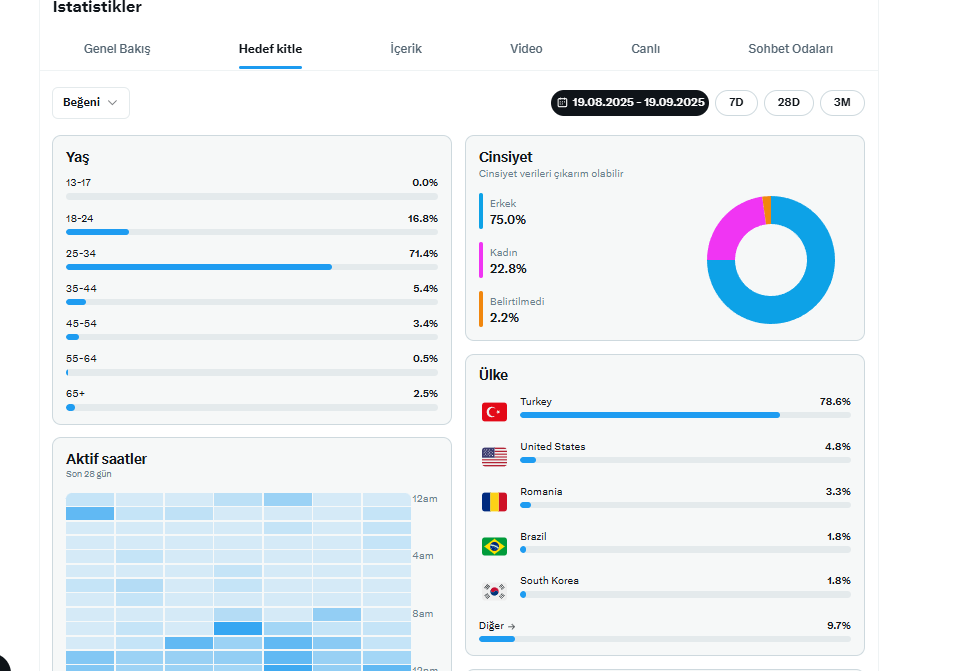Expand the Beğeni chevron arrow

tap(112, 103)
